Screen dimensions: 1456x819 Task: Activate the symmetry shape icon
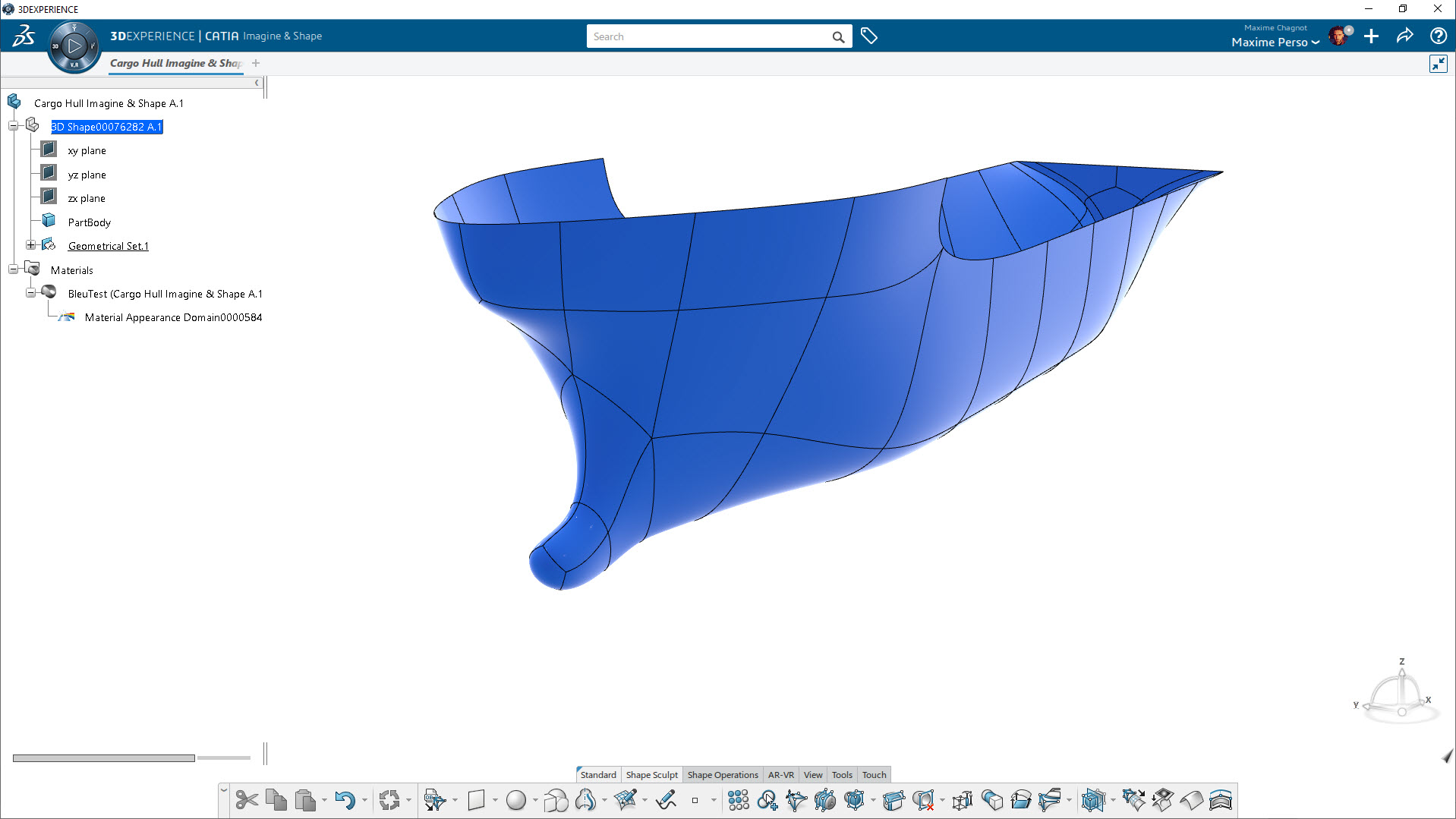585,800
